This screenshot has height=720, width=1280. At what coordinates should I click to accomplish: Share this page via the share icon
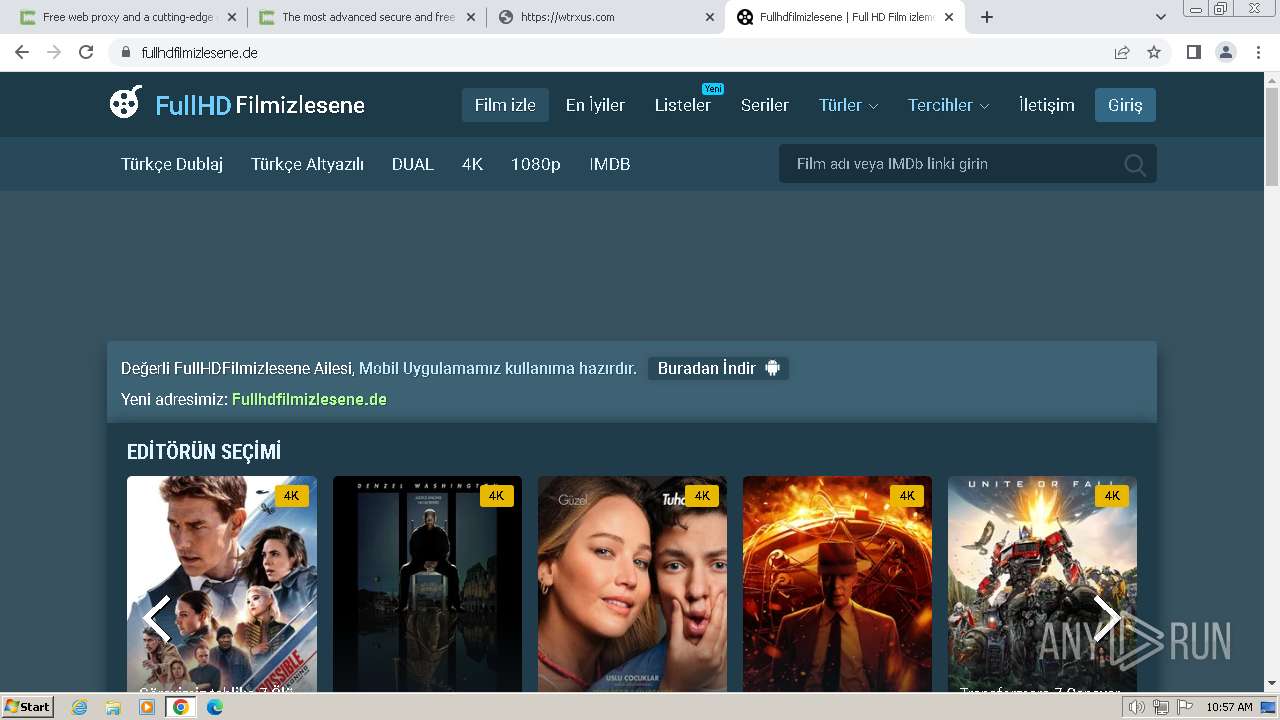[1122, 52]
